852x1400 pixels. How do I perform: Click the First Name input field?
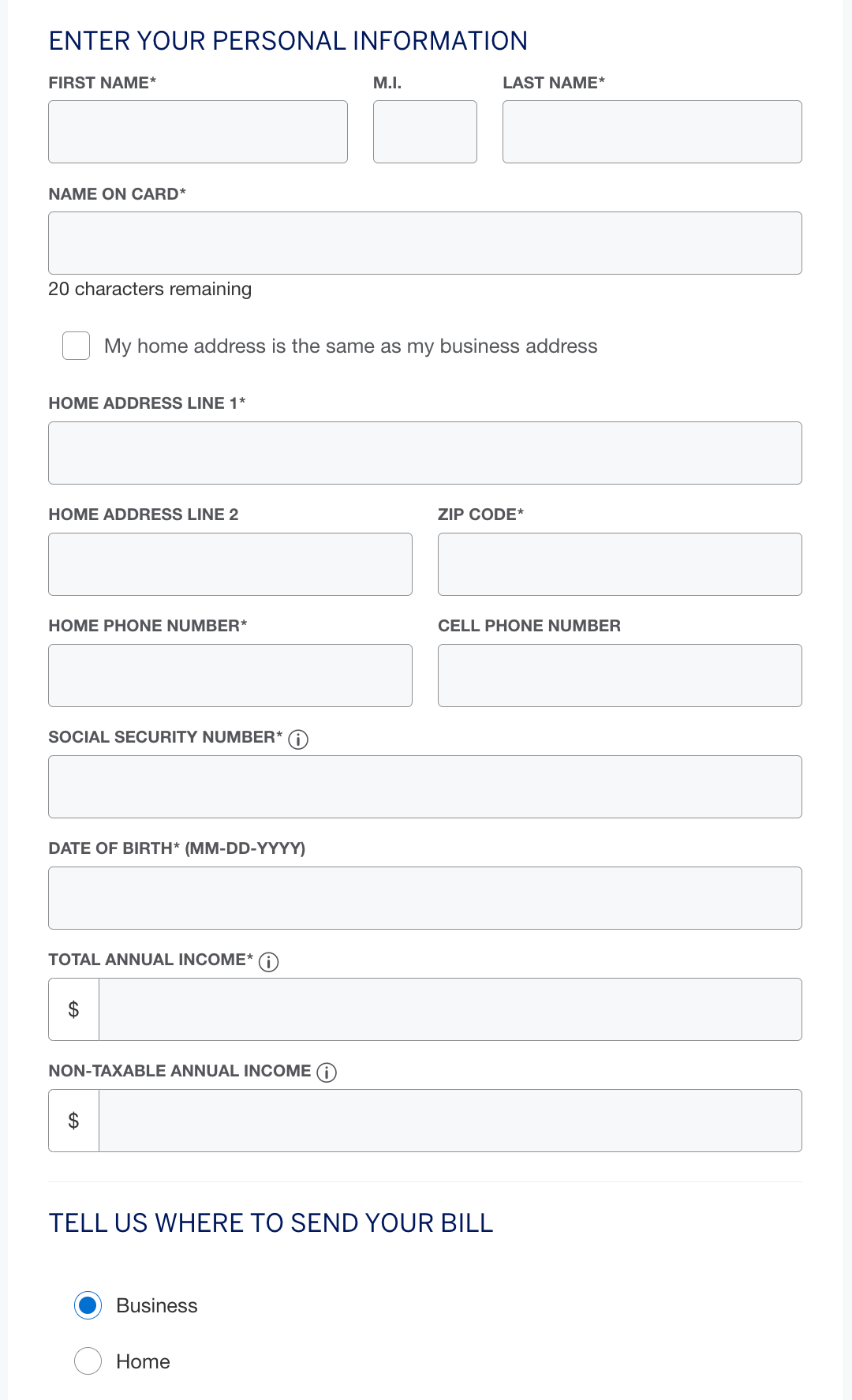198,131
